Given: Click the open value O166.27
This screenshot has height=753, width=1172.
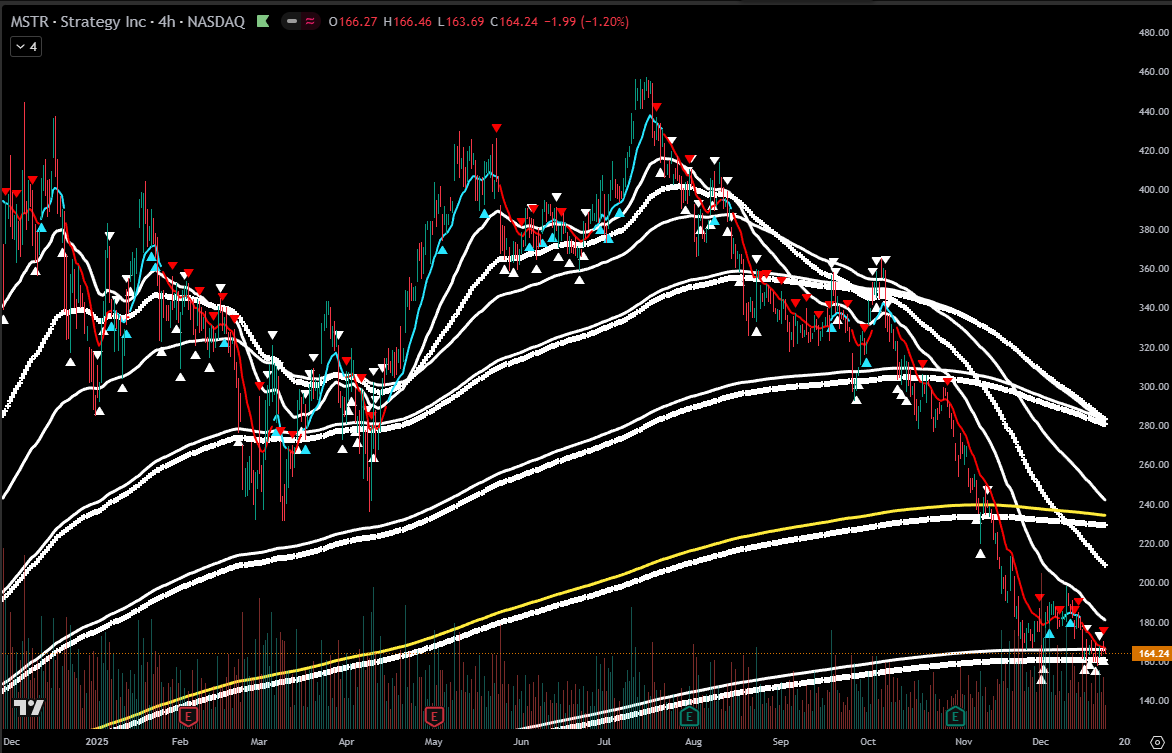Looking at the screenshot, I should [x=354, y=22].
